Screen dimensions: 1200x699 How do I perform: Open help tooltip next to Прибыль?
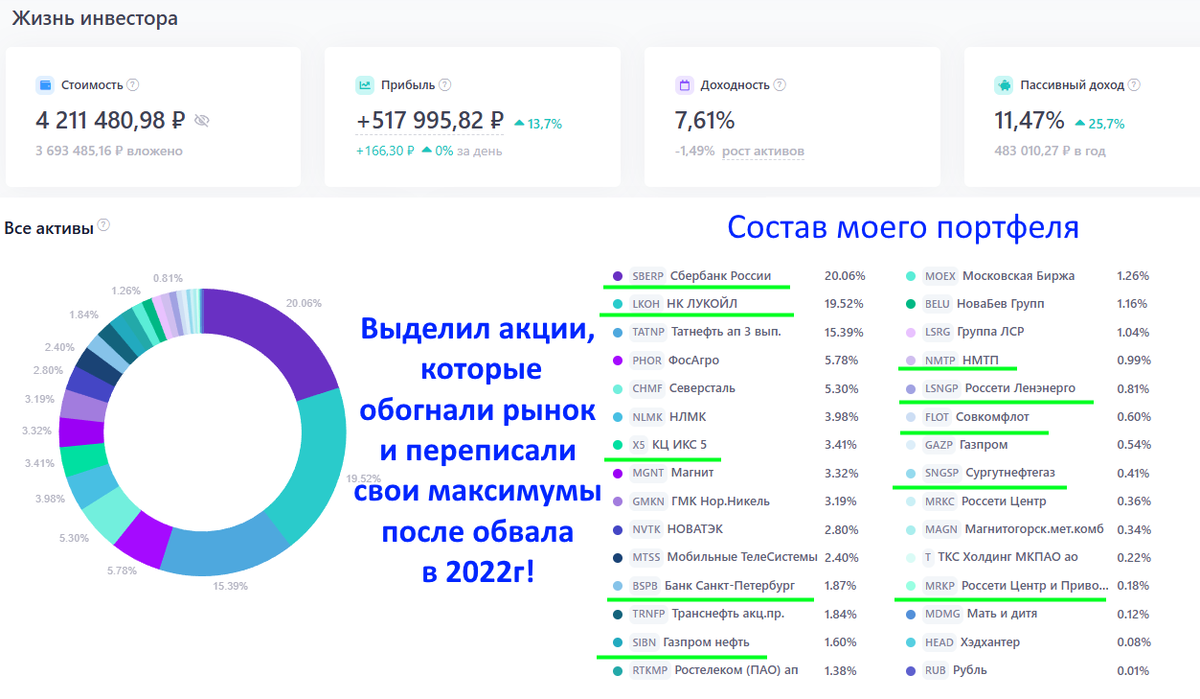click(x=445, y=85)
